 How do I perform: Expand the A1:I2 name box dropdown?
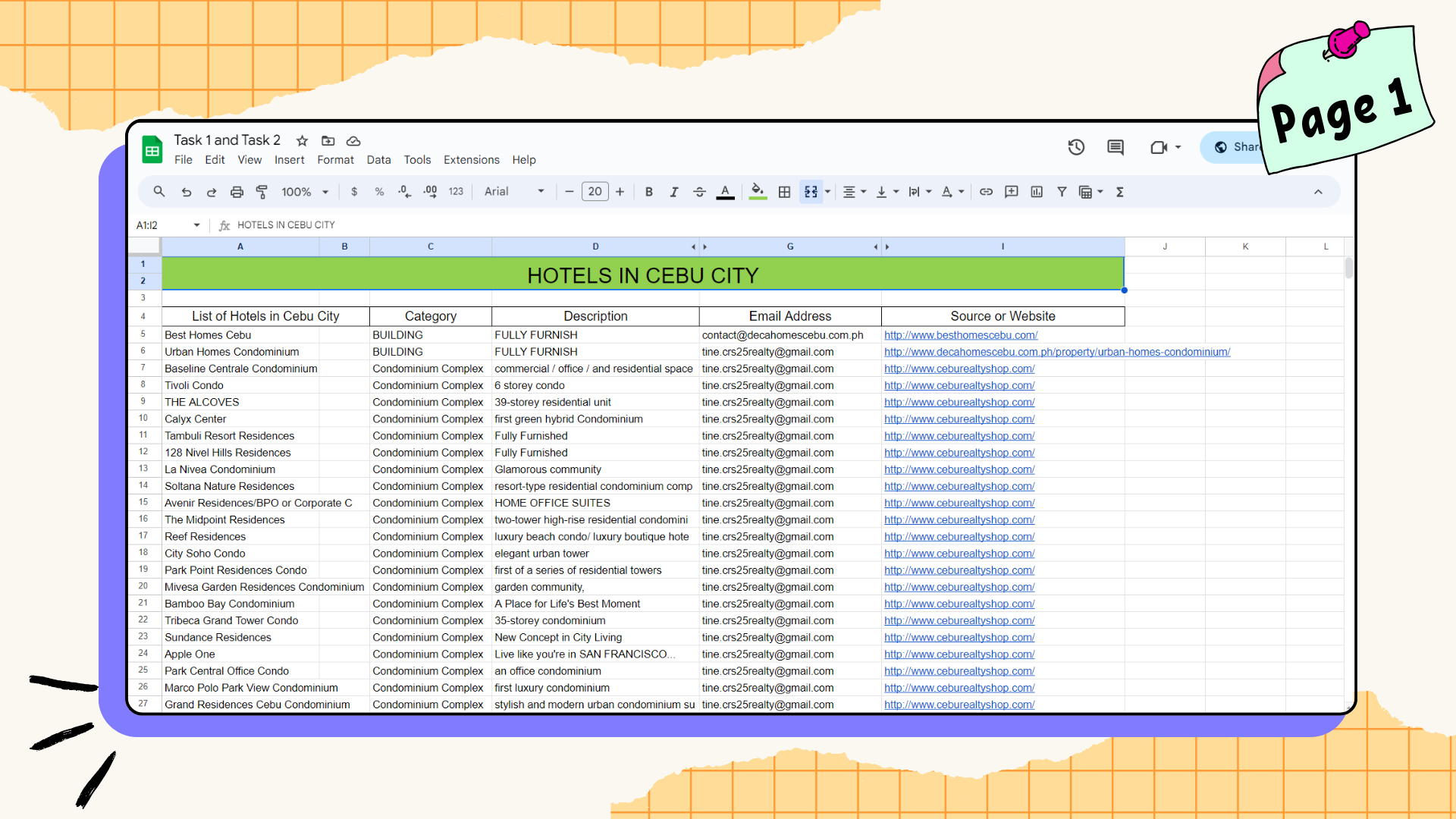click(x=196, y=225)
